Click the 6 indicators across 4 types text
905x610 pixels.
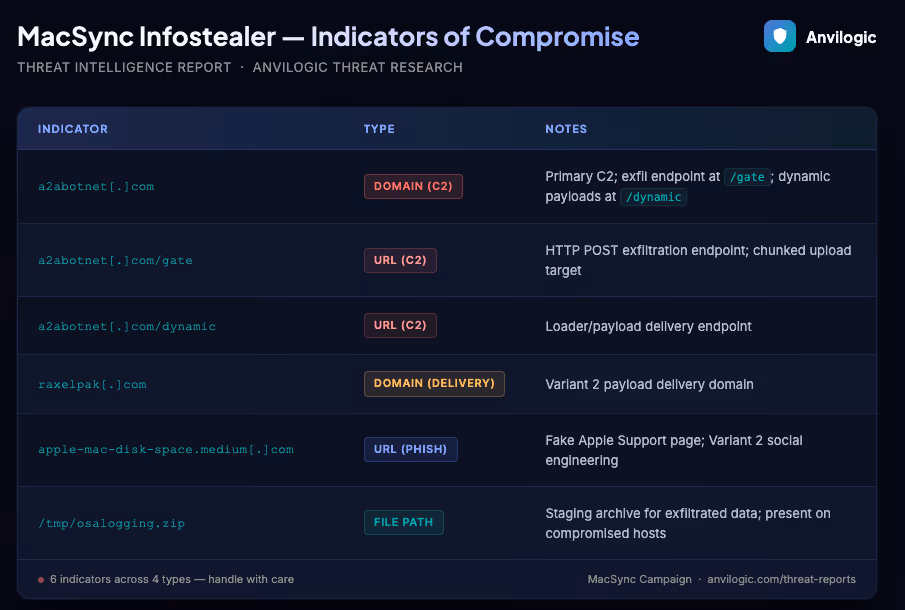click(171, 579)
